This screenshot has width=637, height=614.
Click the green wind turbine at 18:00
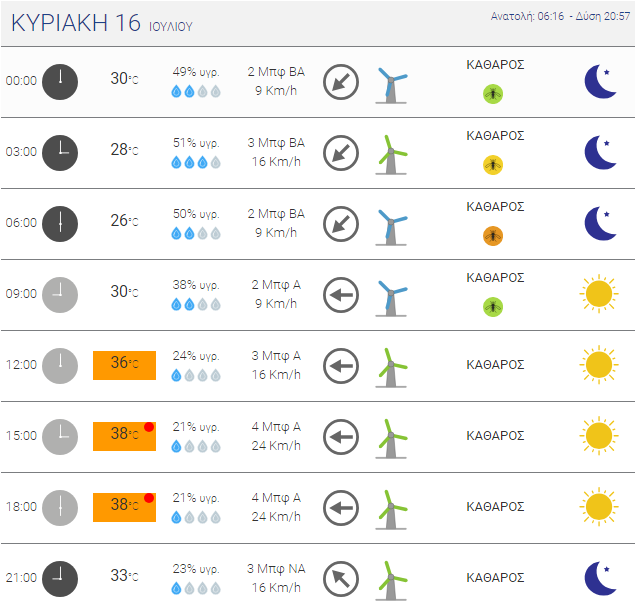coord(391,510)
